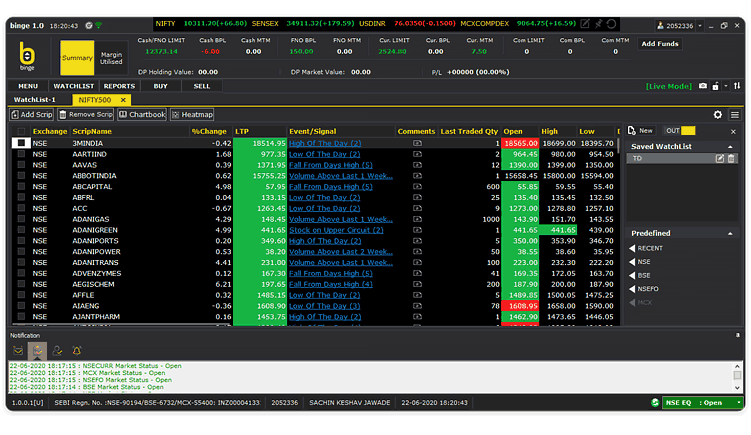Click the unlock padlock icon beside Live Mode
The width and height of the screenshot is (751, 435).
(715, 86)
